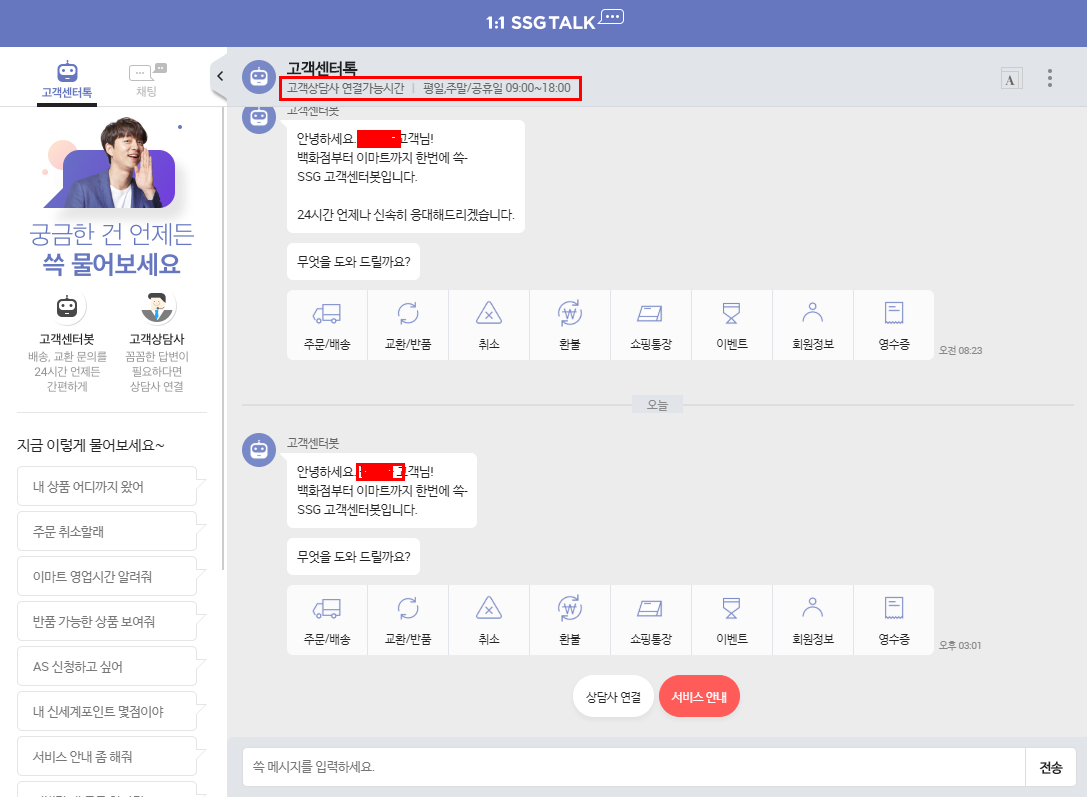Select 쇼핑통장 in the 오후 03:01 message
The image size is (1087, 797).
point(651,620)
